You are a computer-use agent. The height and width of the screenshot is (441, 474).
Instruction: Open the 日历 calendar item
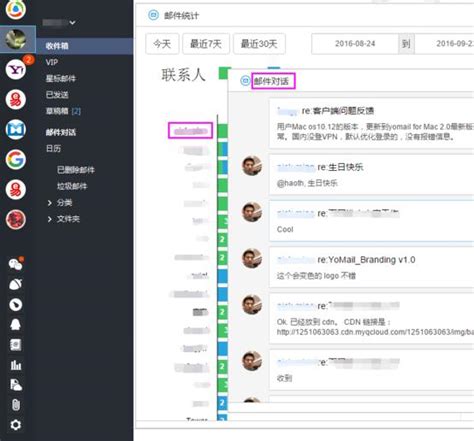(53, 149)
